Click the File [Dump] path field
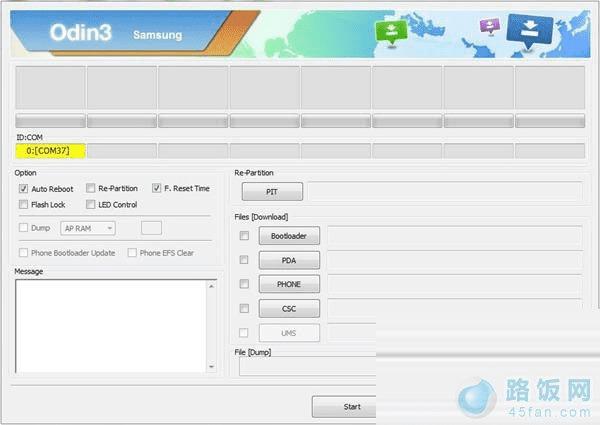Viewport: 600px width, 425px height. pyautogui.click(x=308, y=366)
